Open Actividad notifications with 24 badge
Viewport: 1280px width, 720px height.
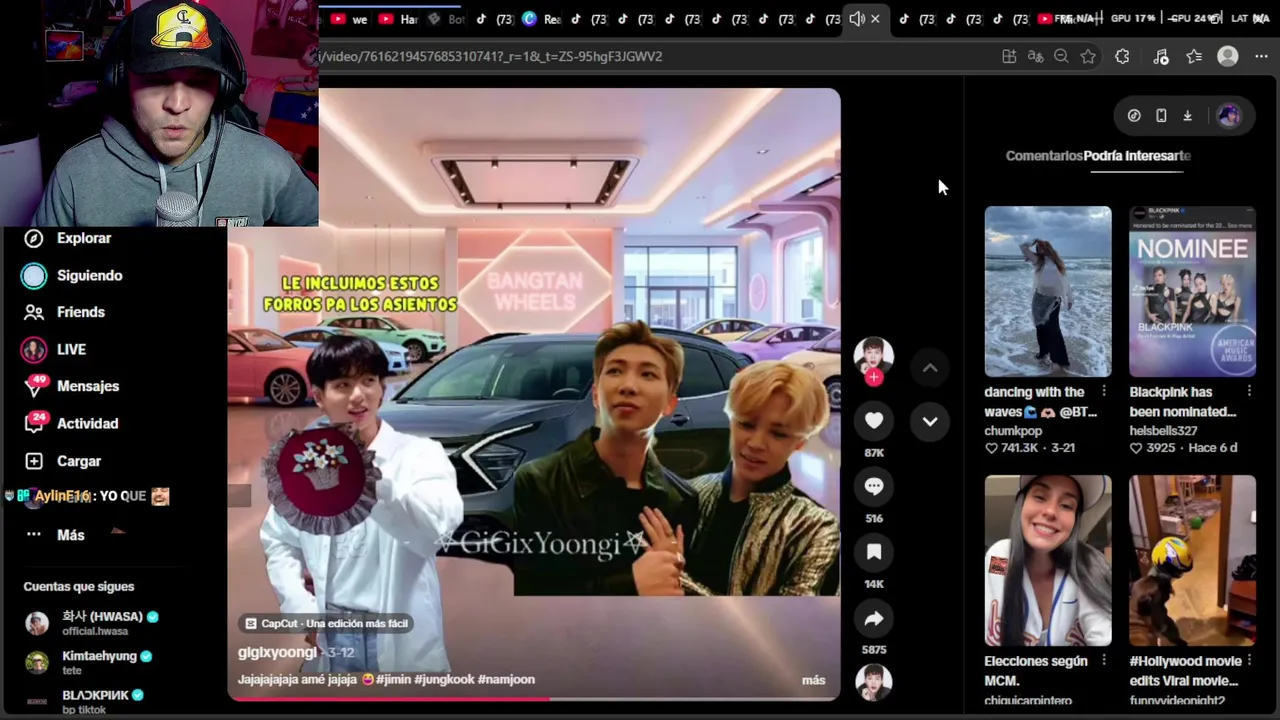pos(71,423)
